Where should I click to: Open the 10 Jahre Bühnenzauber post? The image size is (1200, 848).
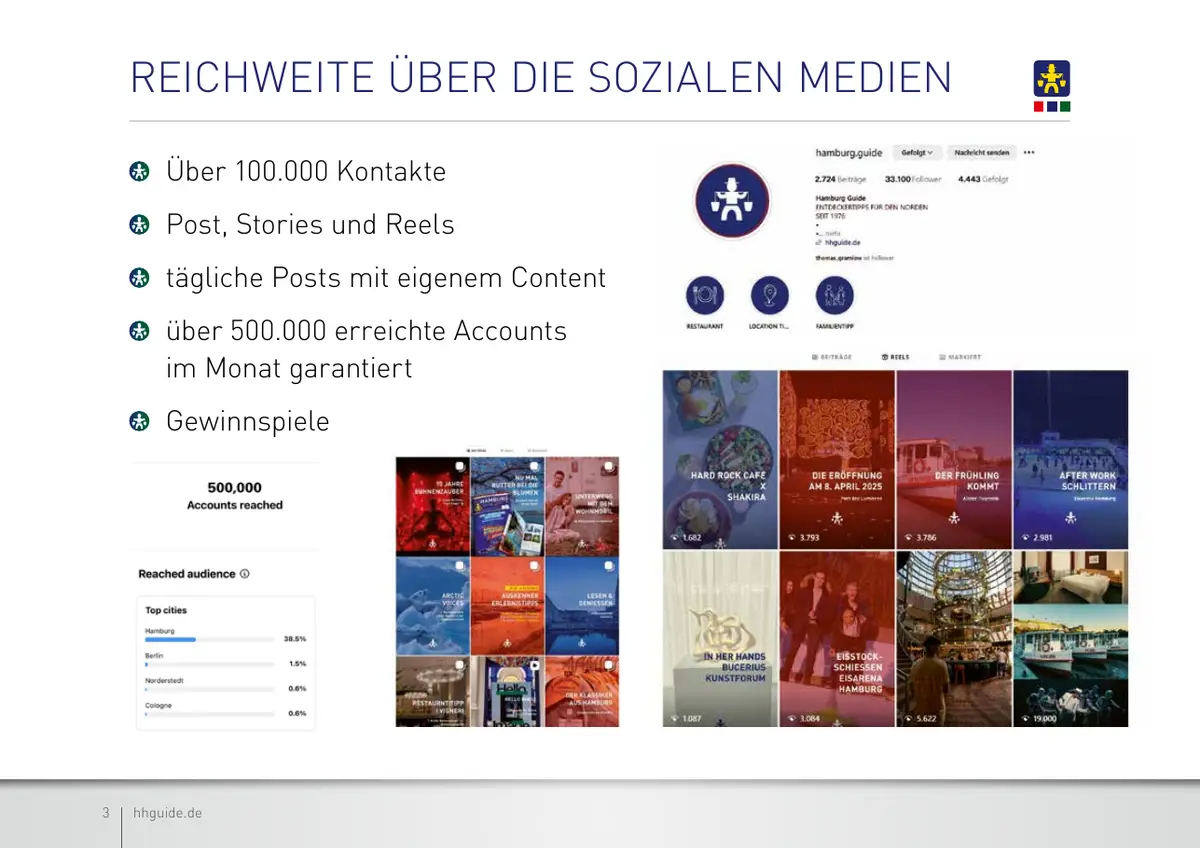[x=432, y=506]
